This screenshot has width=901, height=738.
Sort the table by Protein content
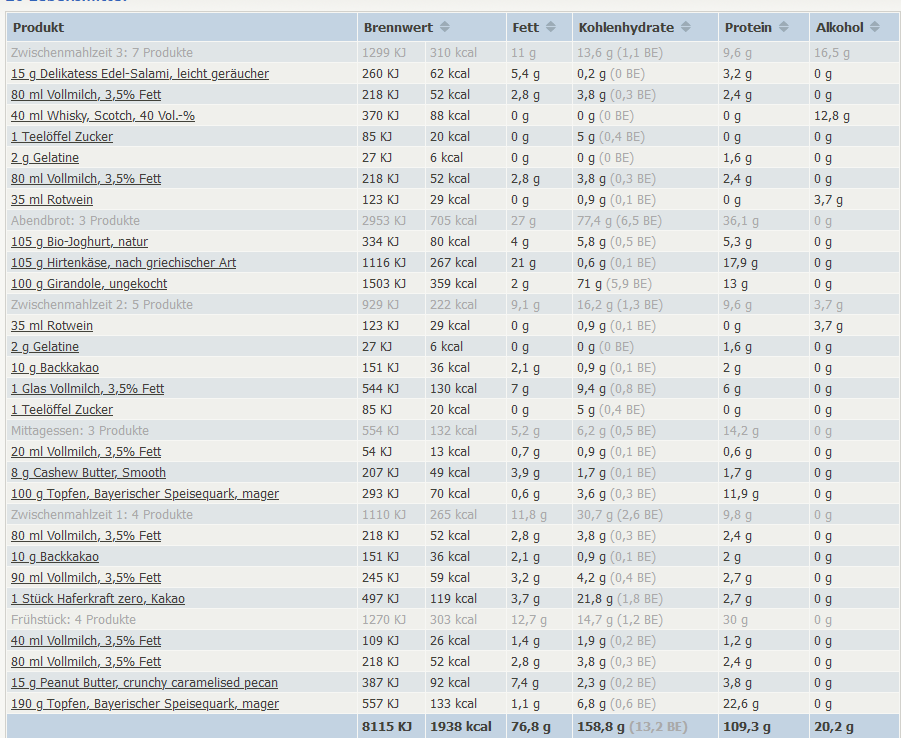click(784, 26)
